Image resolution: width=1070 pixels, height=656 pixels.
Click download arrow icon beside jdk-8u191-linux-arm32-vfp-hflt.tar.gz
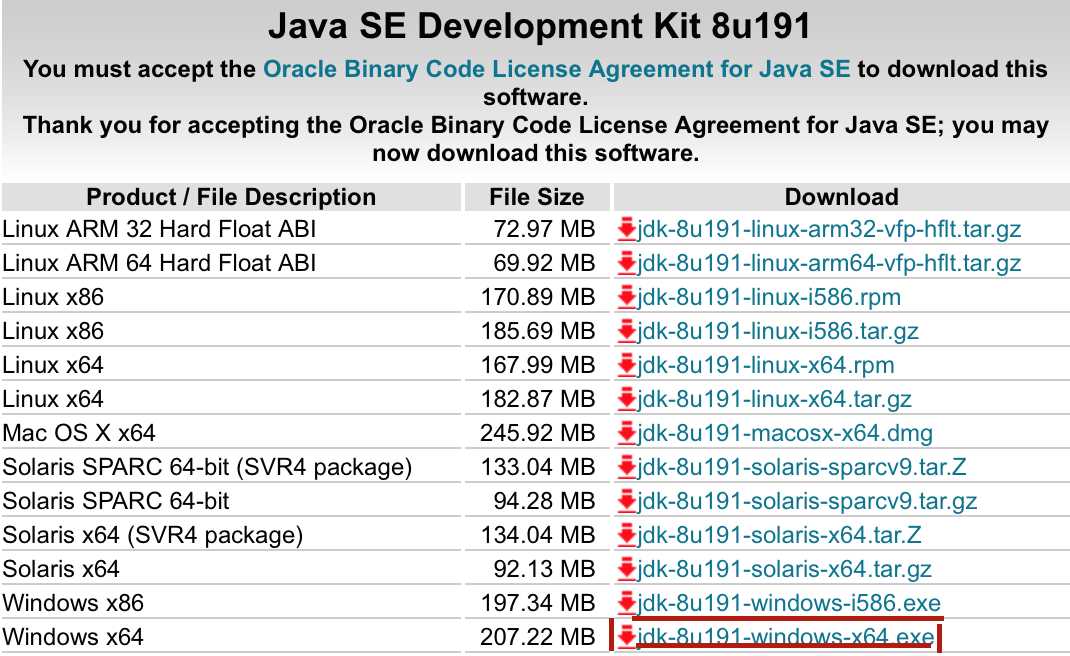click(x=626, y=229)
